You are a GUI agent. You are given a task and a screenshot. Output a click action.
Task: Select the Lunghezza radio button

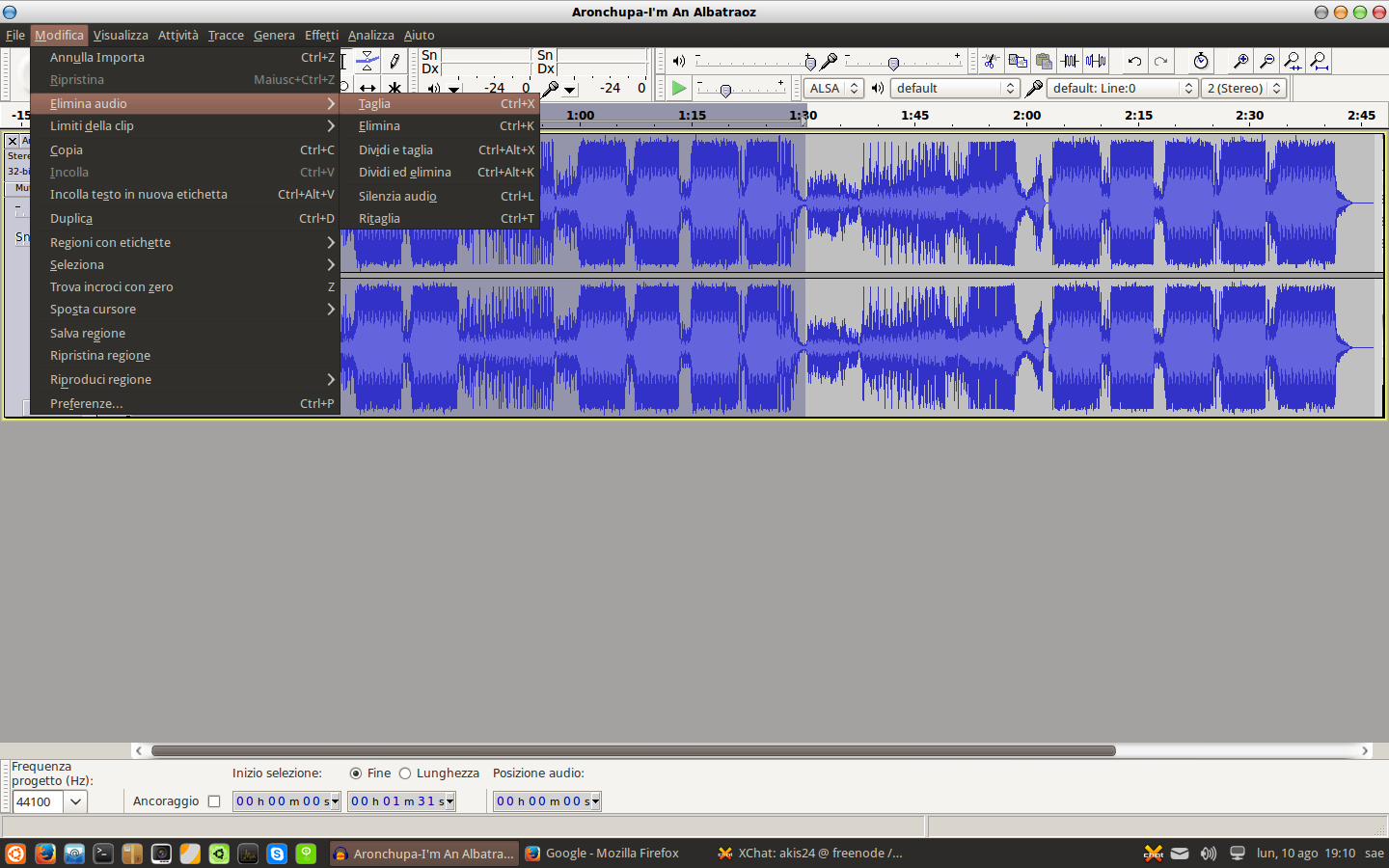pyautogui.click(x=405, y=773)
